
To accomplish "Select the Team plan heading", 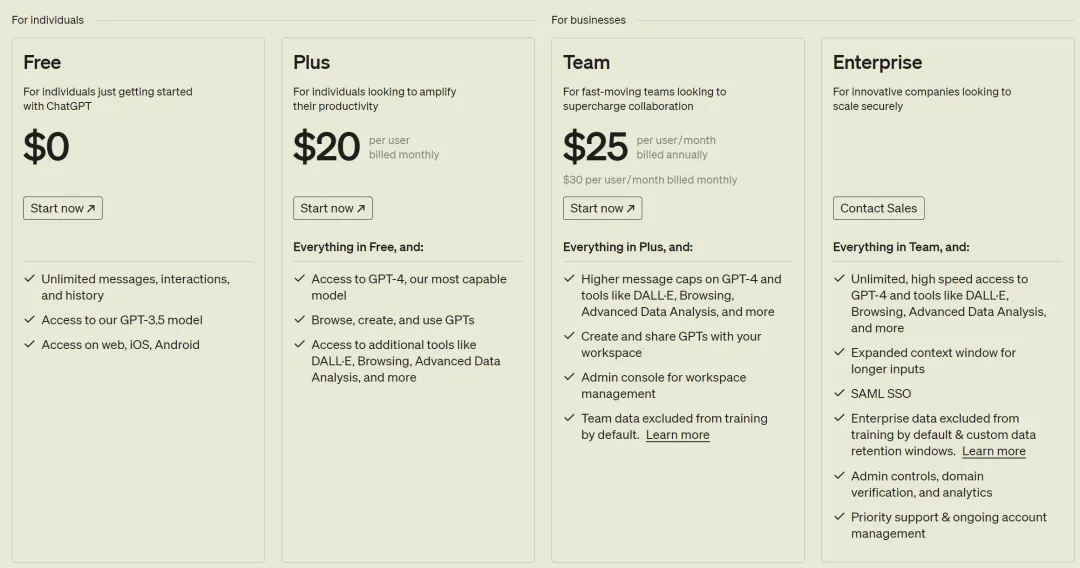I will pyautogui.click(x=586, y=63).
